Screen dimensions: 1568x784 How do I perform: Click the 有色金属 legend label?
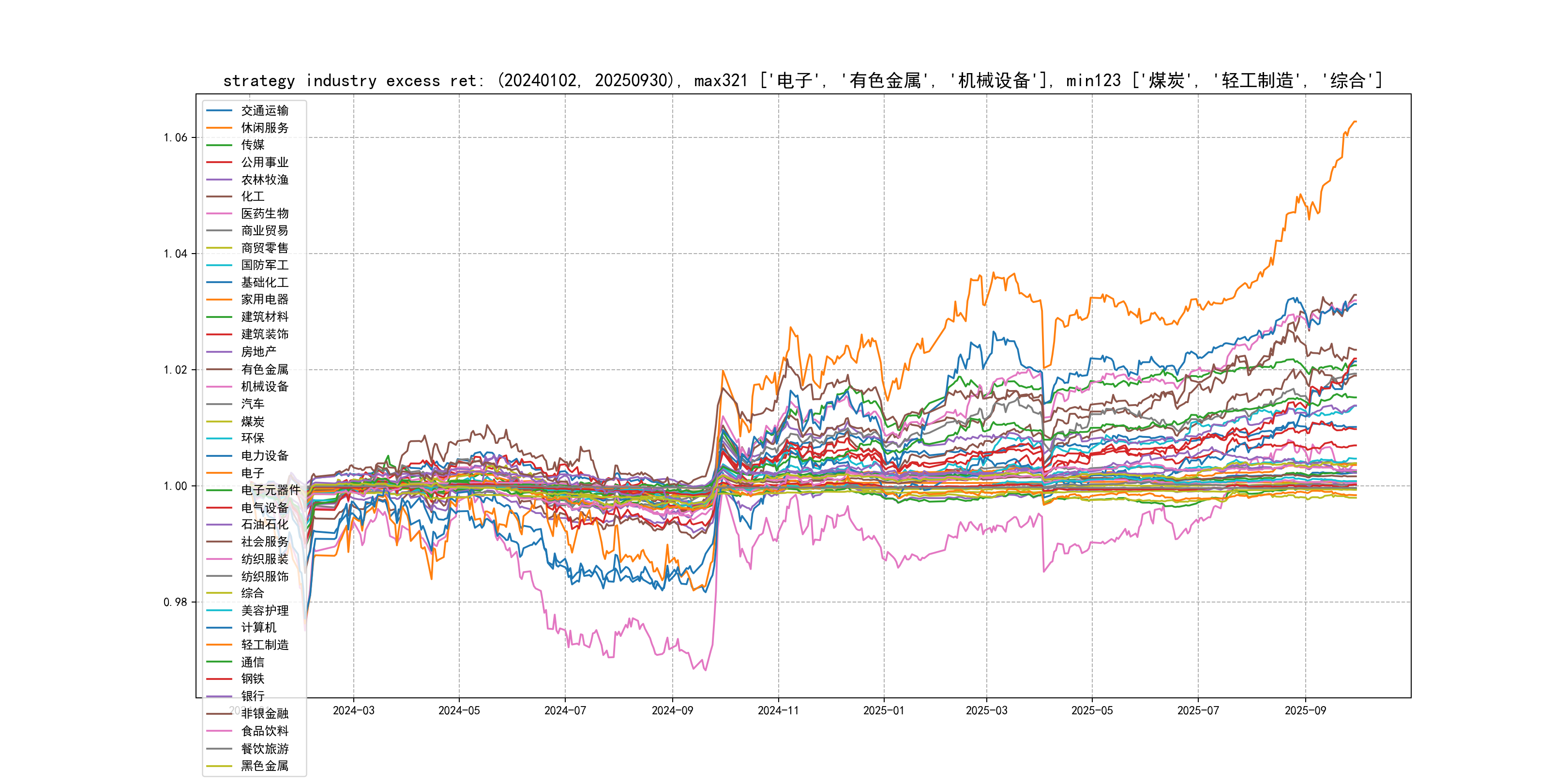click(x=264, y=369)
